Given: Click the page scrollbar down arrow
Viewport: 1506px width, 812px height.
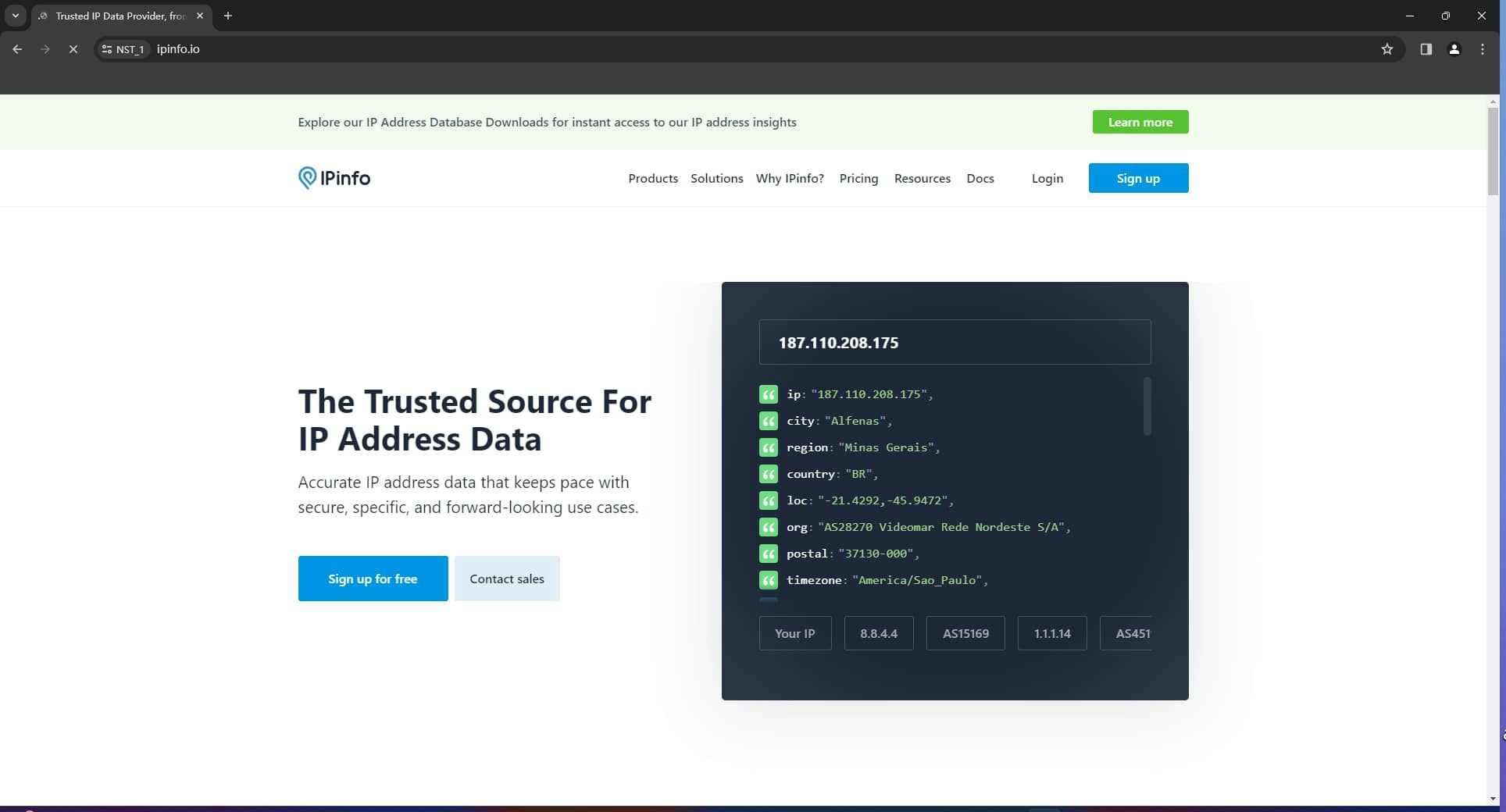Looking at the screenshot, I should [x=1493, y=799].
